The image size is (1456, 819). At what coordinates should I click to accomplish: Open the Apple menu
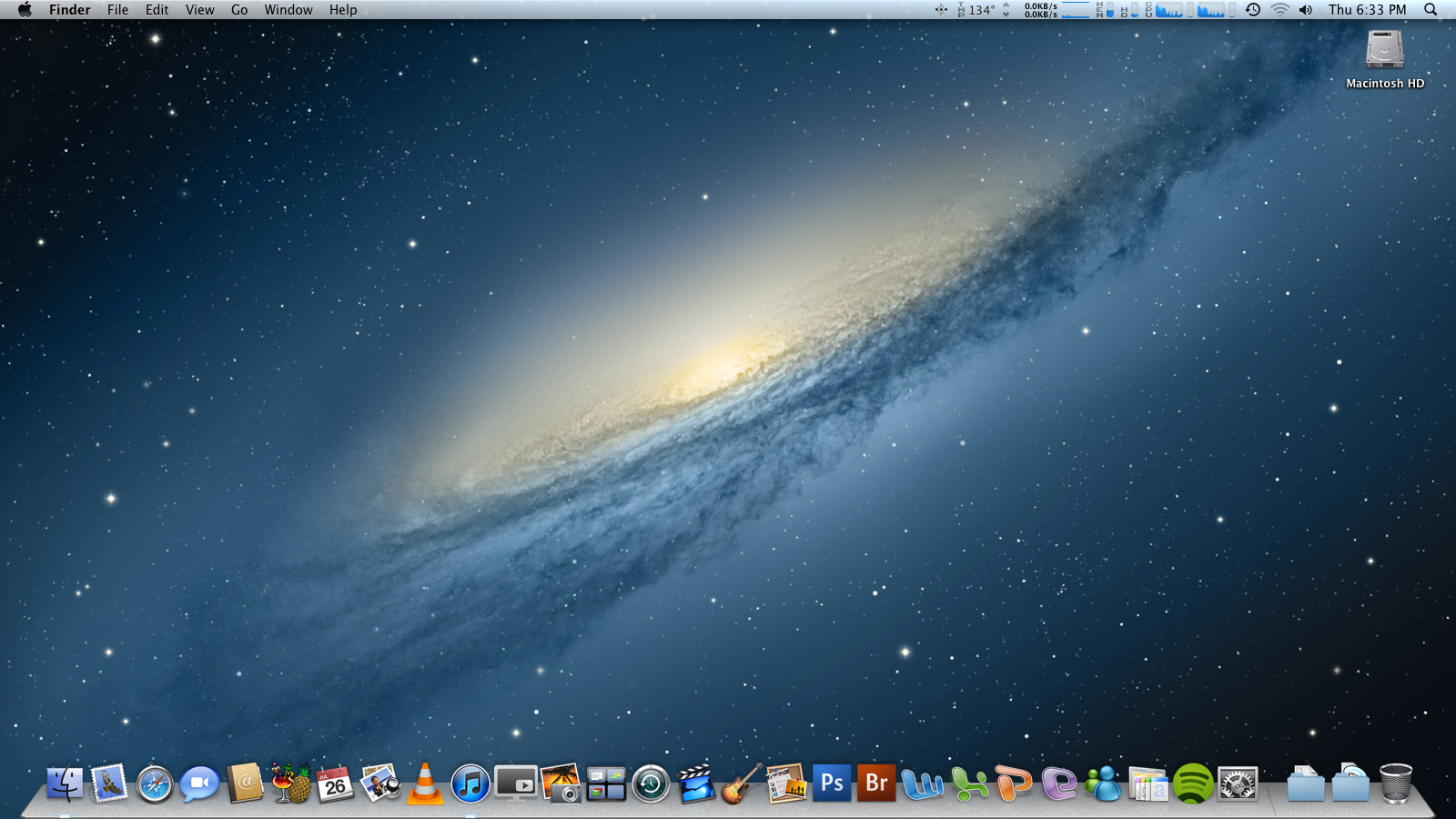pyautogui.click(x=25, y=10)
